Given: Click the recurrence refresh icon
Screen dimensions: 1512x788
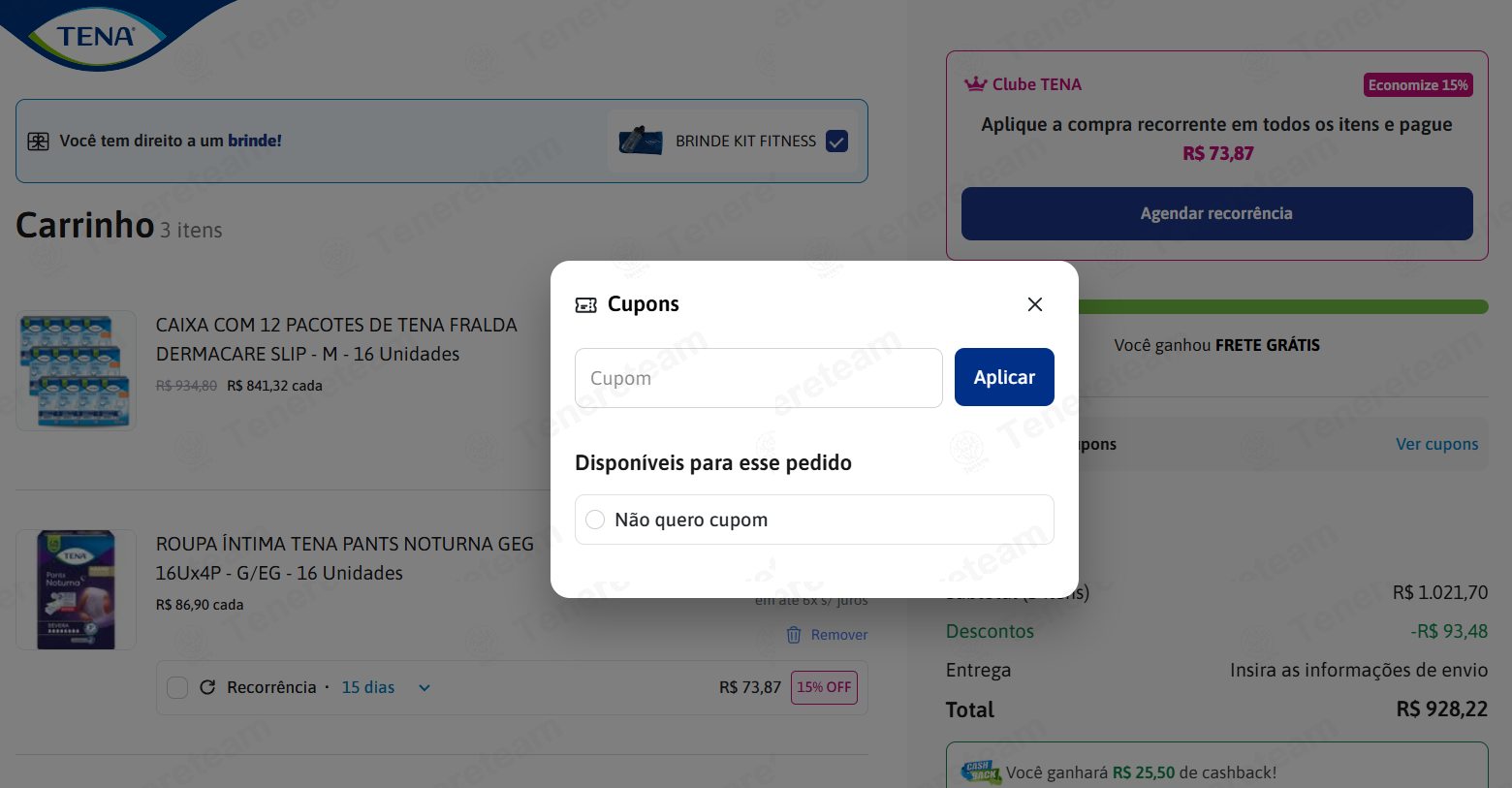Looking at the screenshot, I should 207,687.
